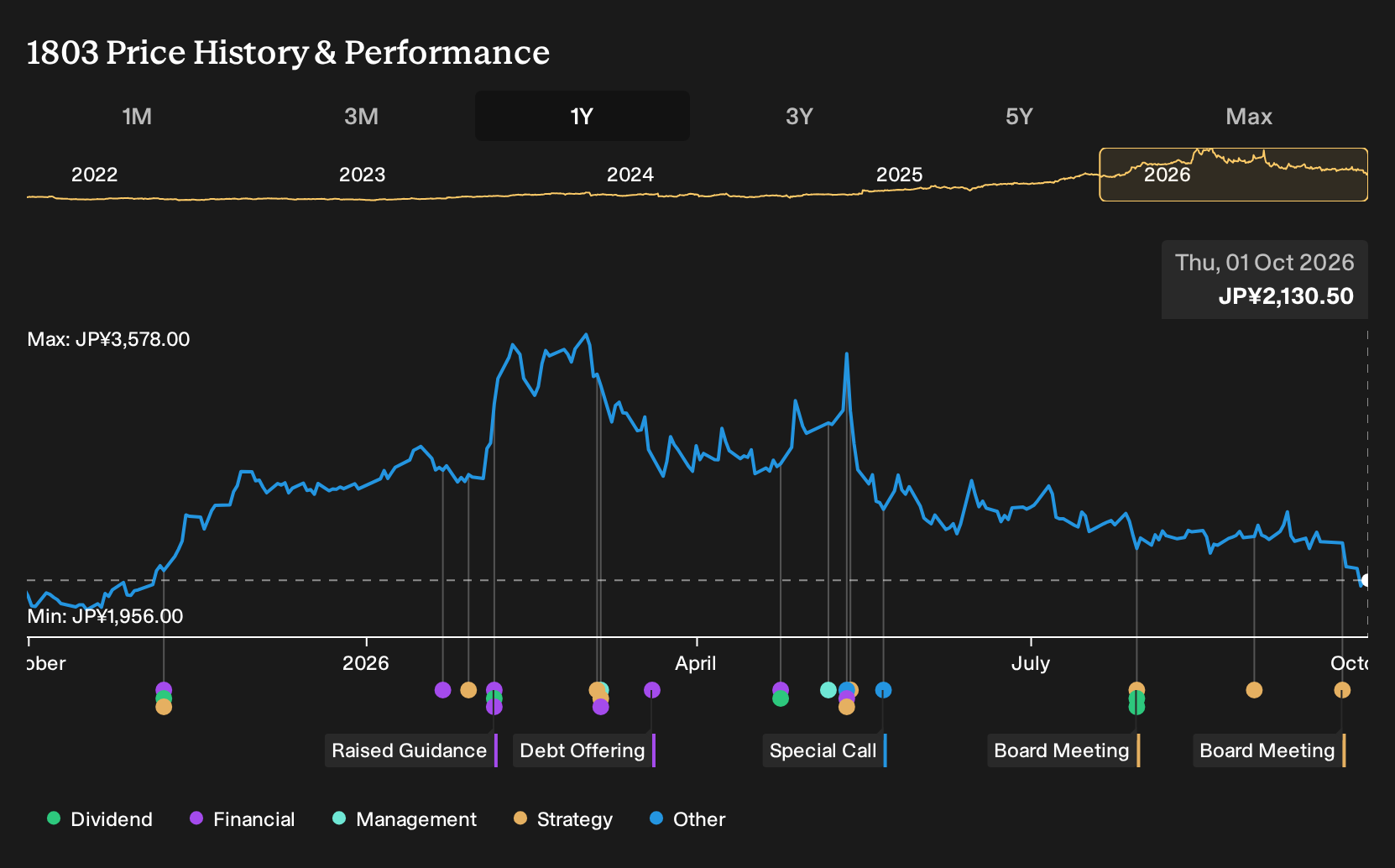Image resolution: width=1395 pixels, height=868 pixels.
Task: Click the 'Max: JP¥3,578.00' label
Action: [108, 339]
